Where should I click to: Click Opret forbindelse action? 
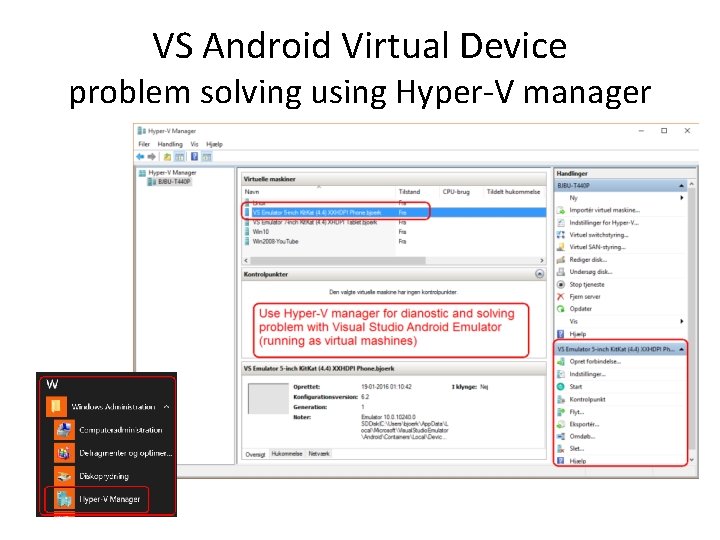tap(595, 362)
